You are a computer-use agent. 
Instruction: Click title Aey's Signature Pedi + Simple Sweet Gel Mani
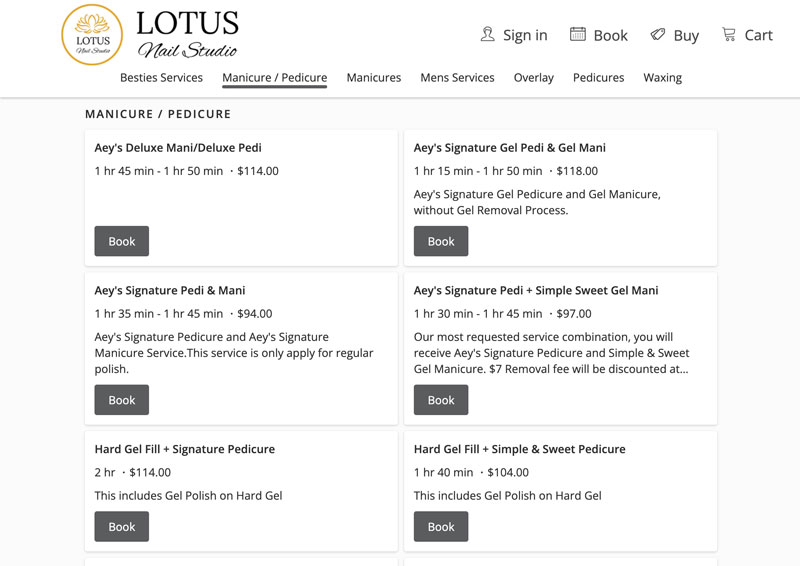pyautogui.click(x=536, y=290)
